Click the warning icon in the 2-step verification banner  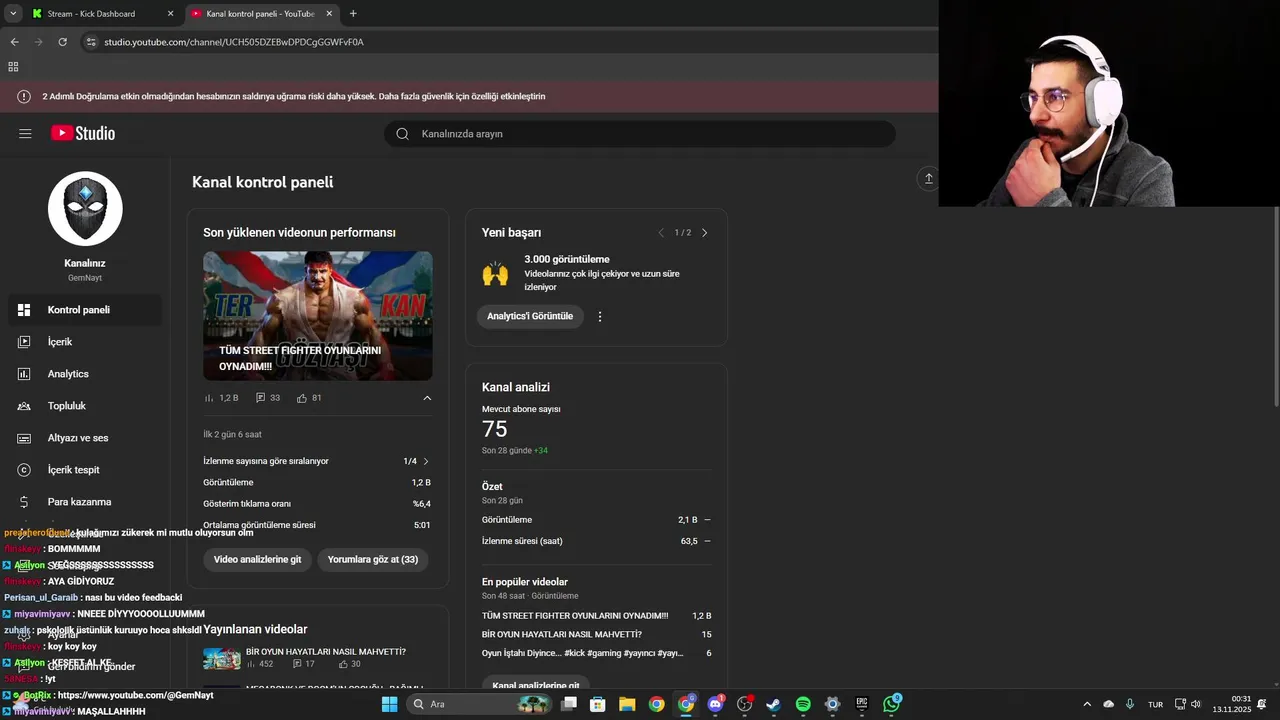point(24,96)
